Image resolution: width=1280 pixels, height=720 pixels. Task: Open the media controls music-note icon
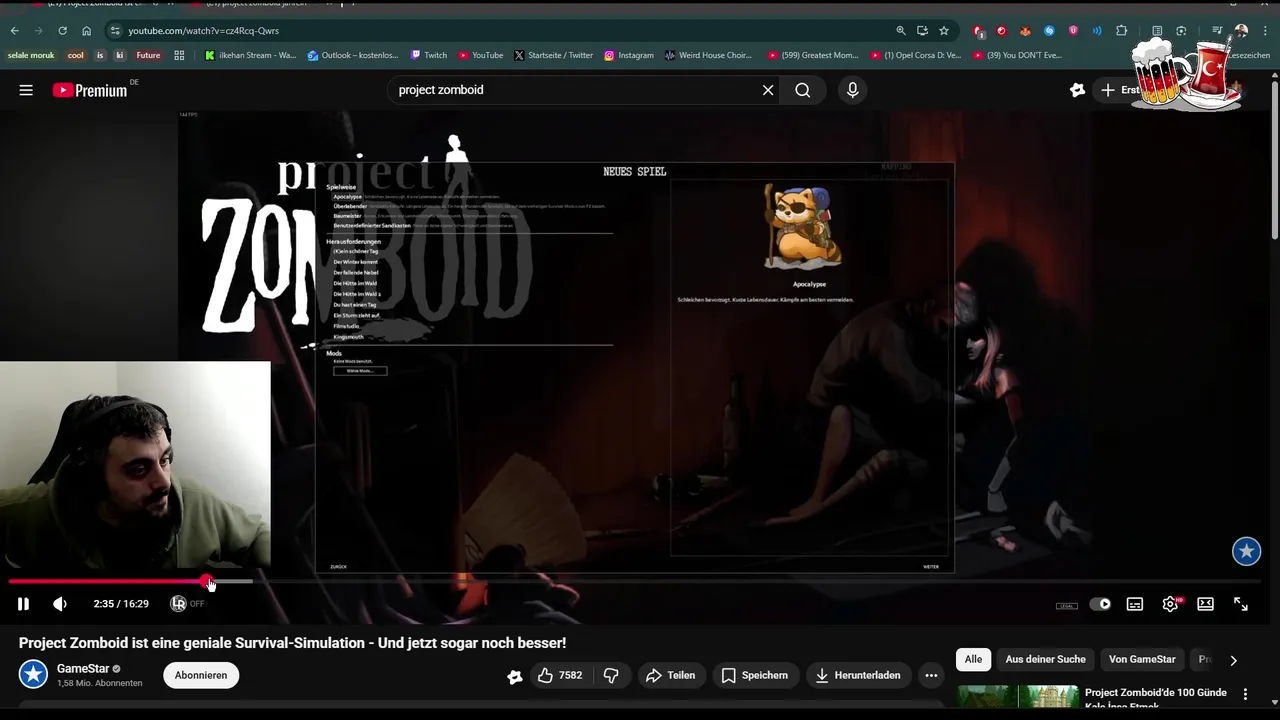[1217, 31]
